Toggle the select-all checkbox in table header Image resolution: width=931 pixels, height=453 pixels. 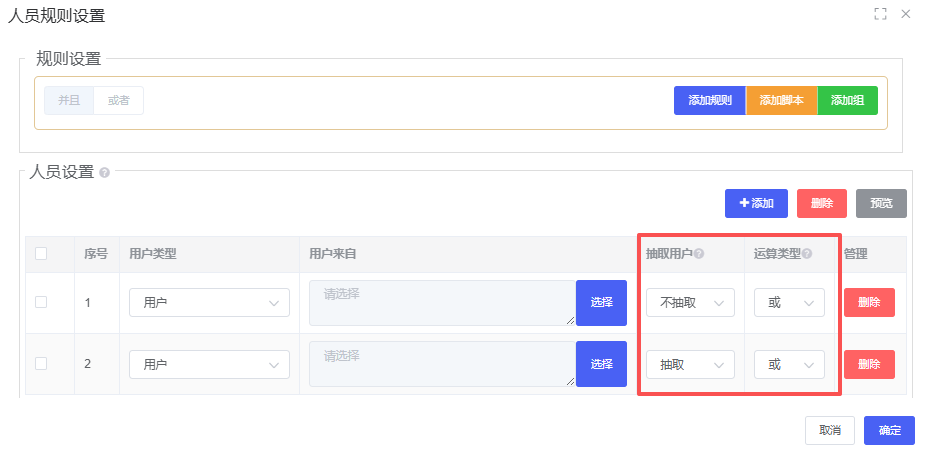[x=41, y=254]
